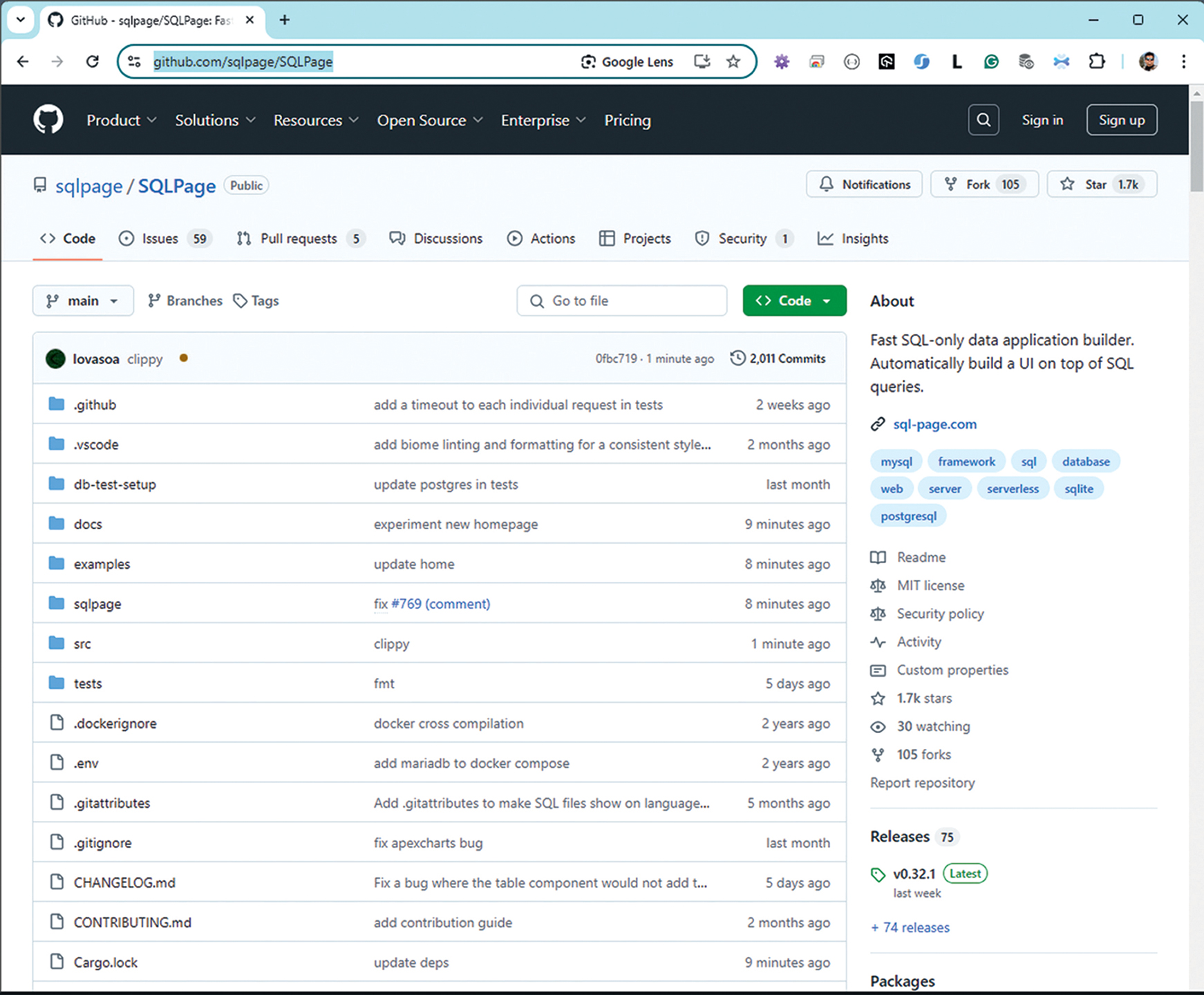Open the tab search dropdown arrow

tap(20, 19)
